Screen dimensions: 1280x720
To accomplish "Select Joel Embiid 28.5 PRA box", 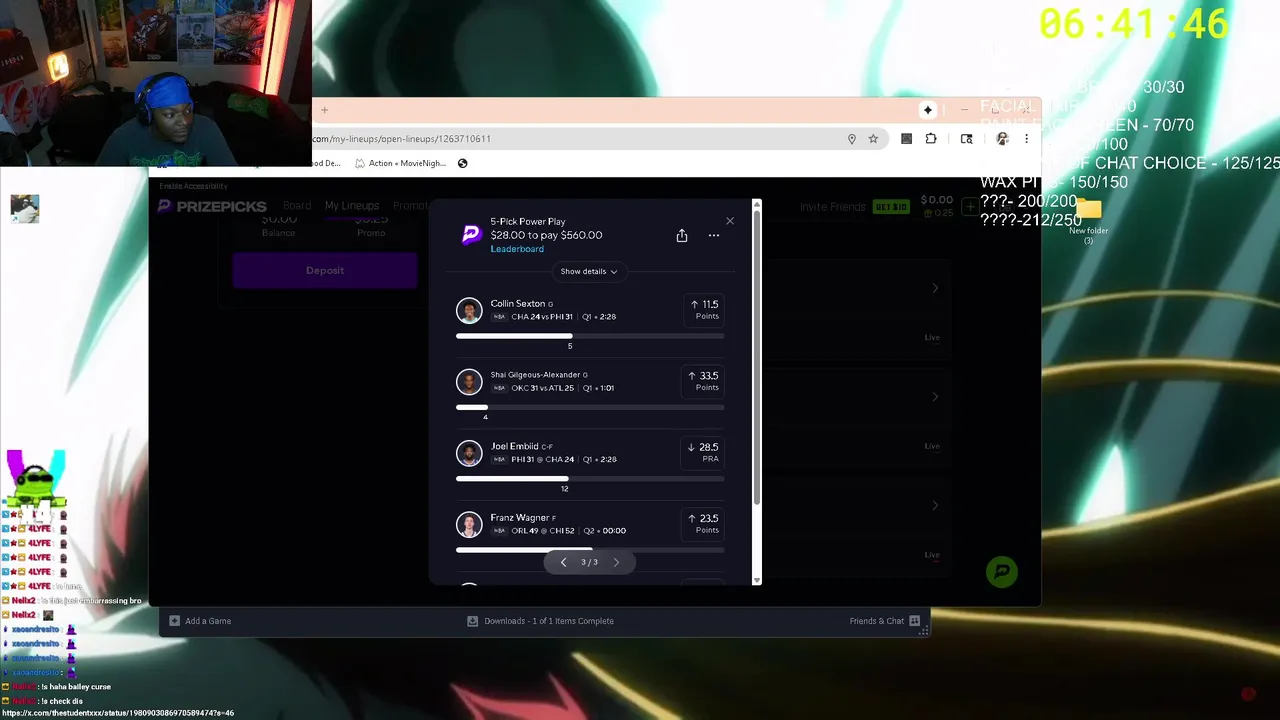I will tap(703, 453).
